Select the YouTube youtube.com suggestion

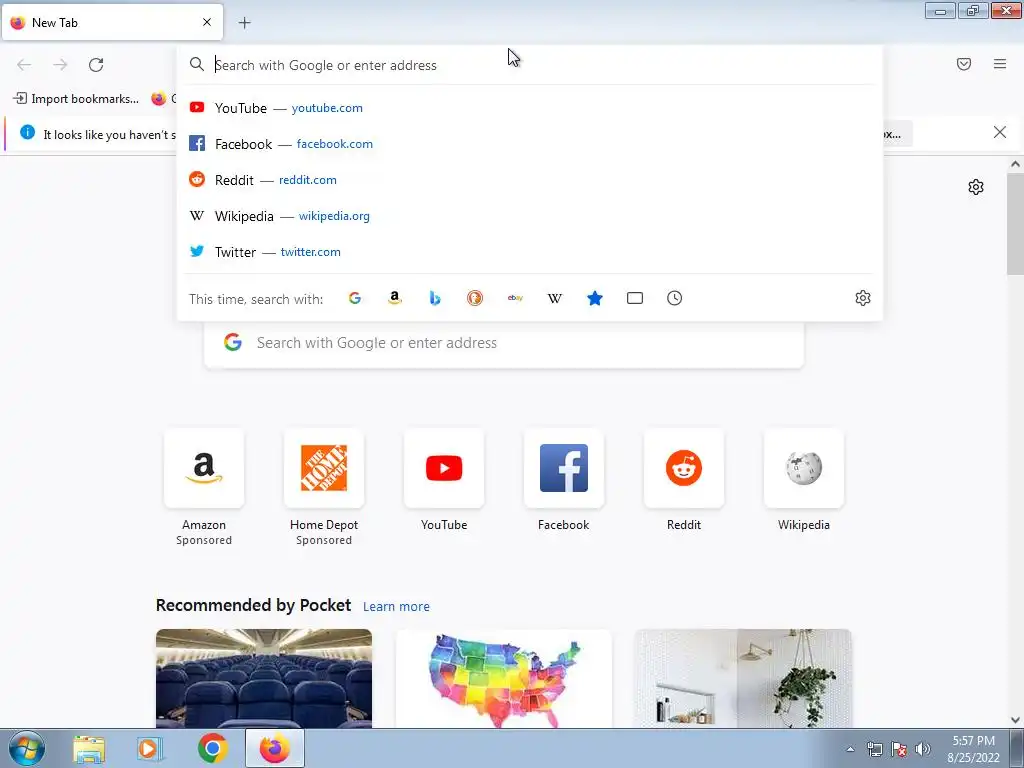tap(530, 108)
